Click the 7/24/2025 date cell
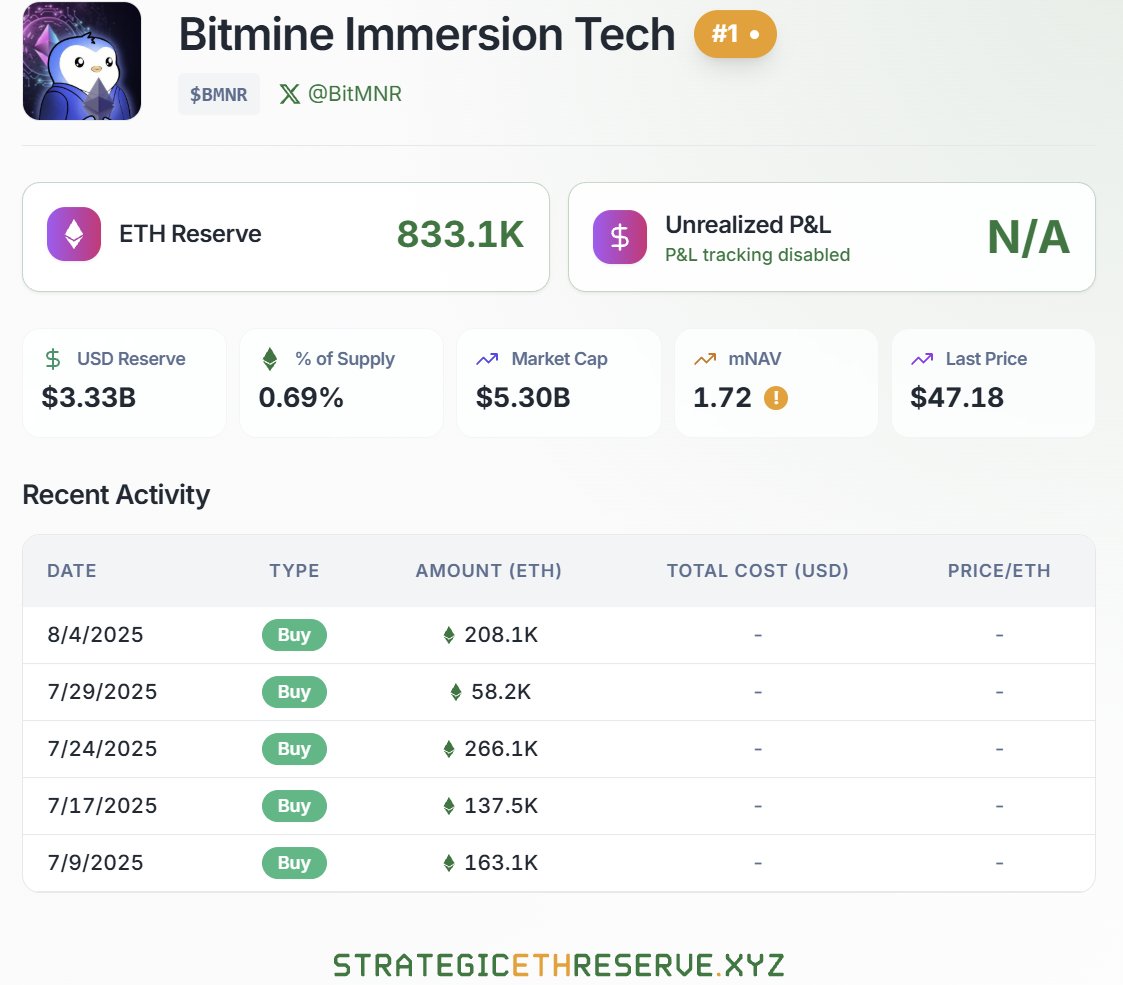1123x985 pixels. [102, 749]
